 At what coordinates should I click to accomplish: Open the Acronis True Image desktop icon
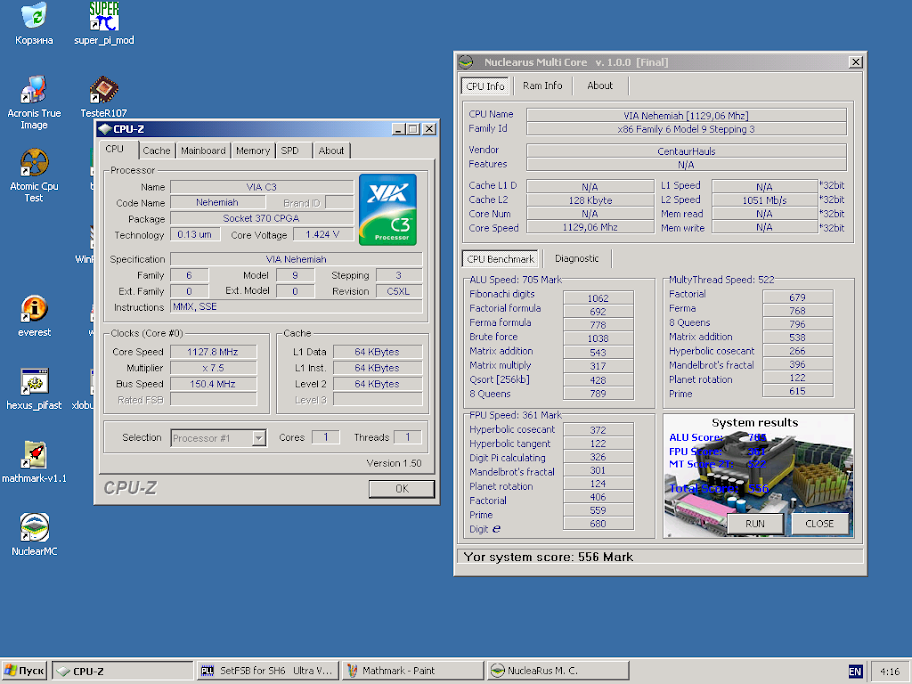(x=34, y=102)
